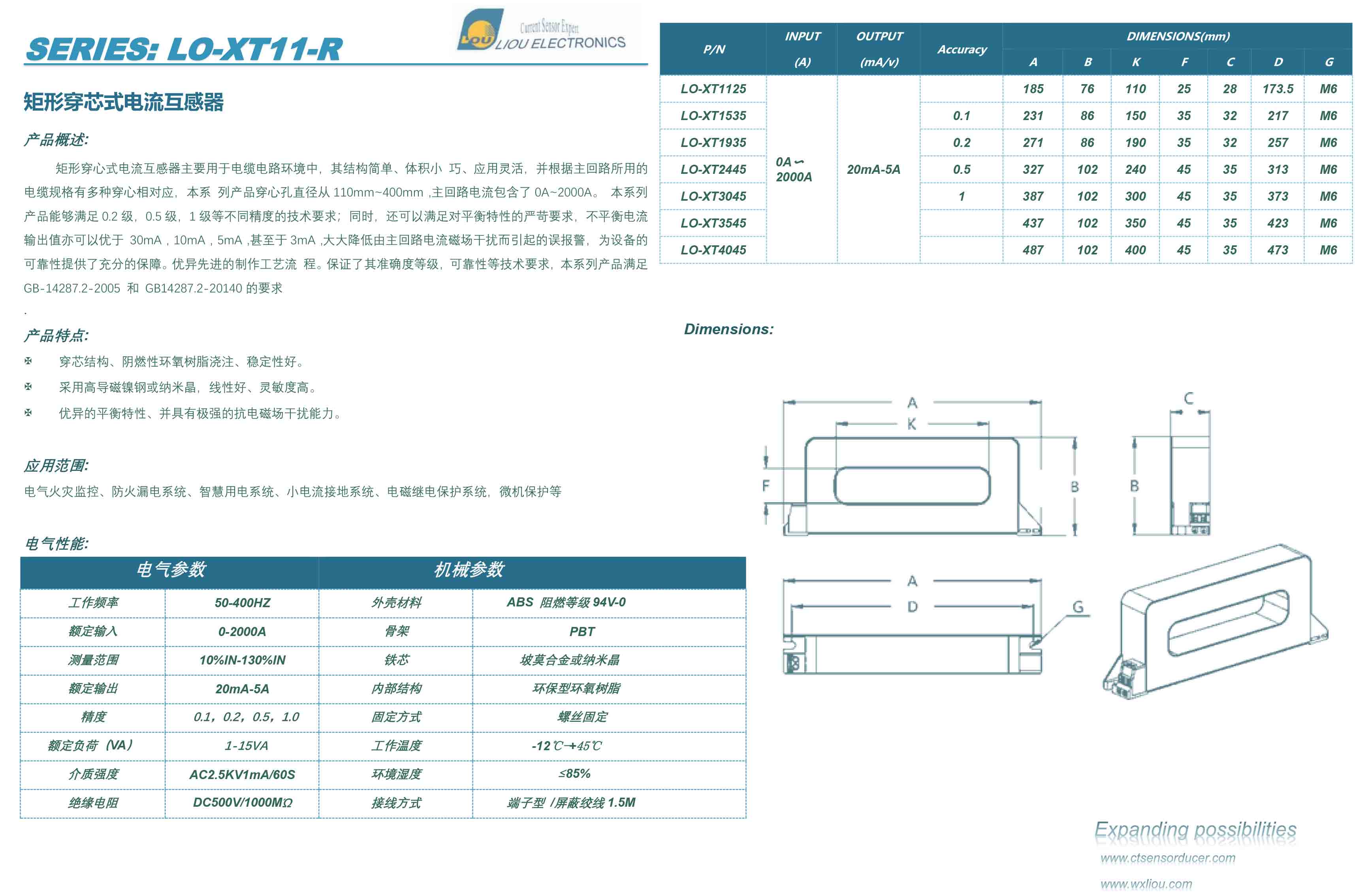Click the ABS 阻燃等级 94V-0 value
This screenshot has width=1355, height=896.
point(566,602)
